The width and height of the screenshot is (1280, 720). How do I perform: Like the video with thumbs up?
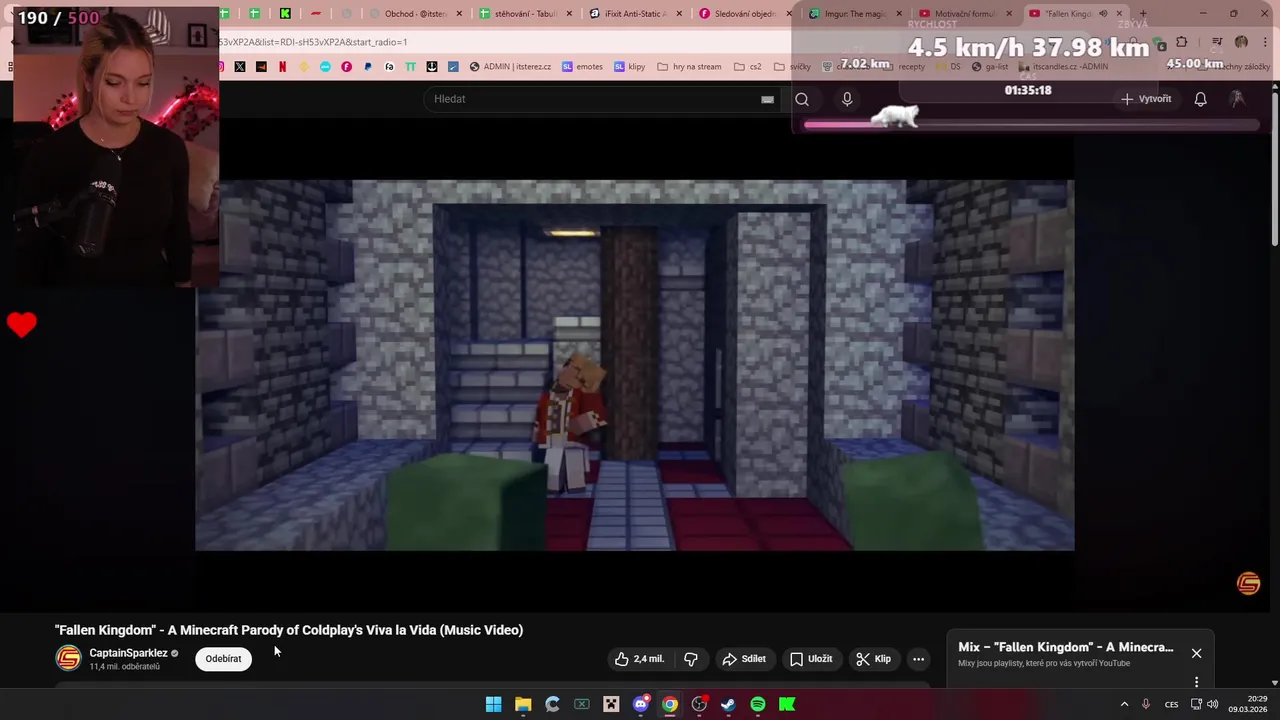[640, 659]
